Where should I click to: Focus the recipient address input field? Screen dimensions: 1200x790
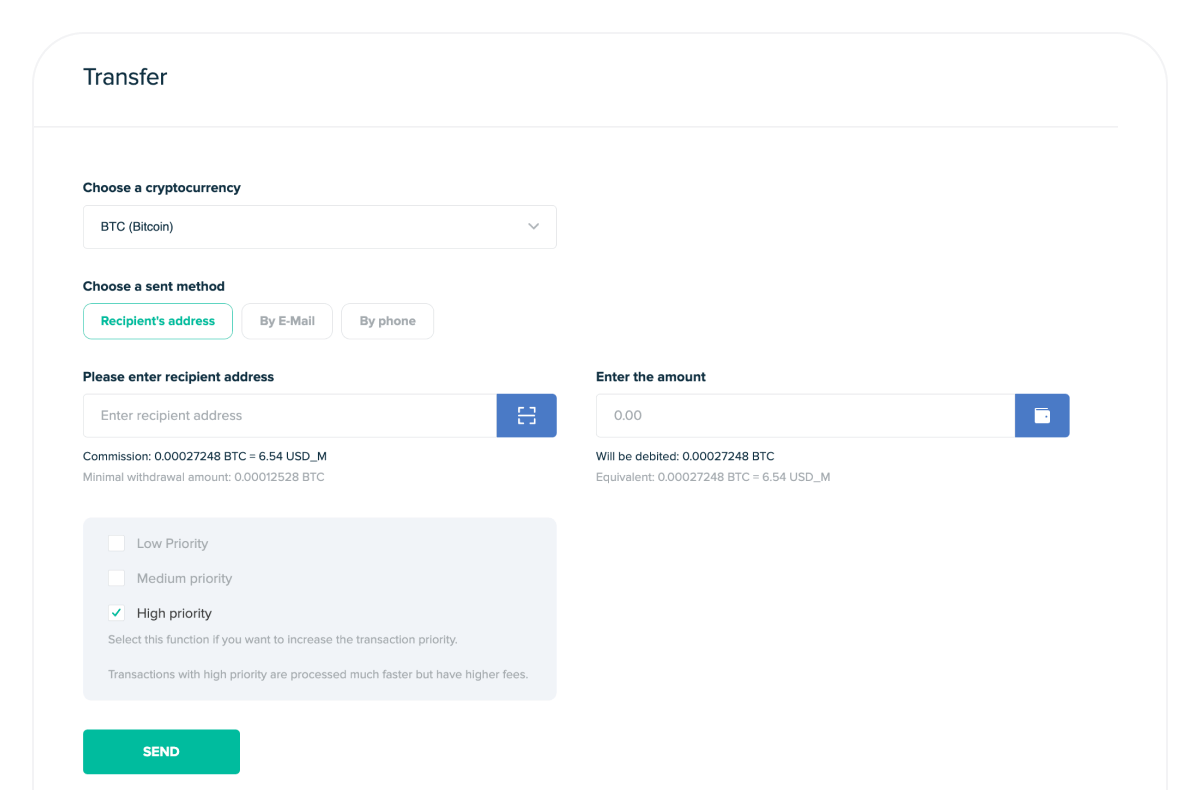(290, 415)
